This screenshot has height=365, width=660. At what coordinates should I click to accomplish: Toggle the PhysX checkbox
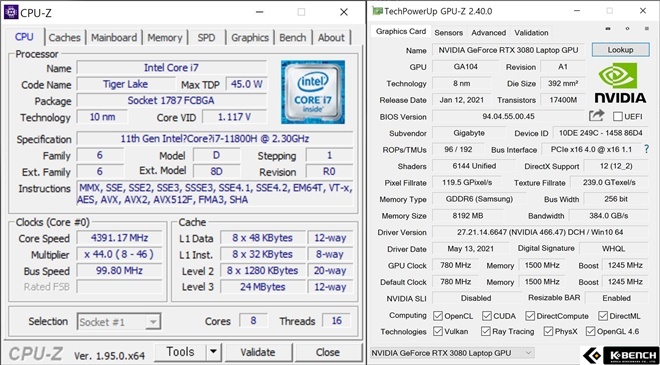tap(548, 331)
